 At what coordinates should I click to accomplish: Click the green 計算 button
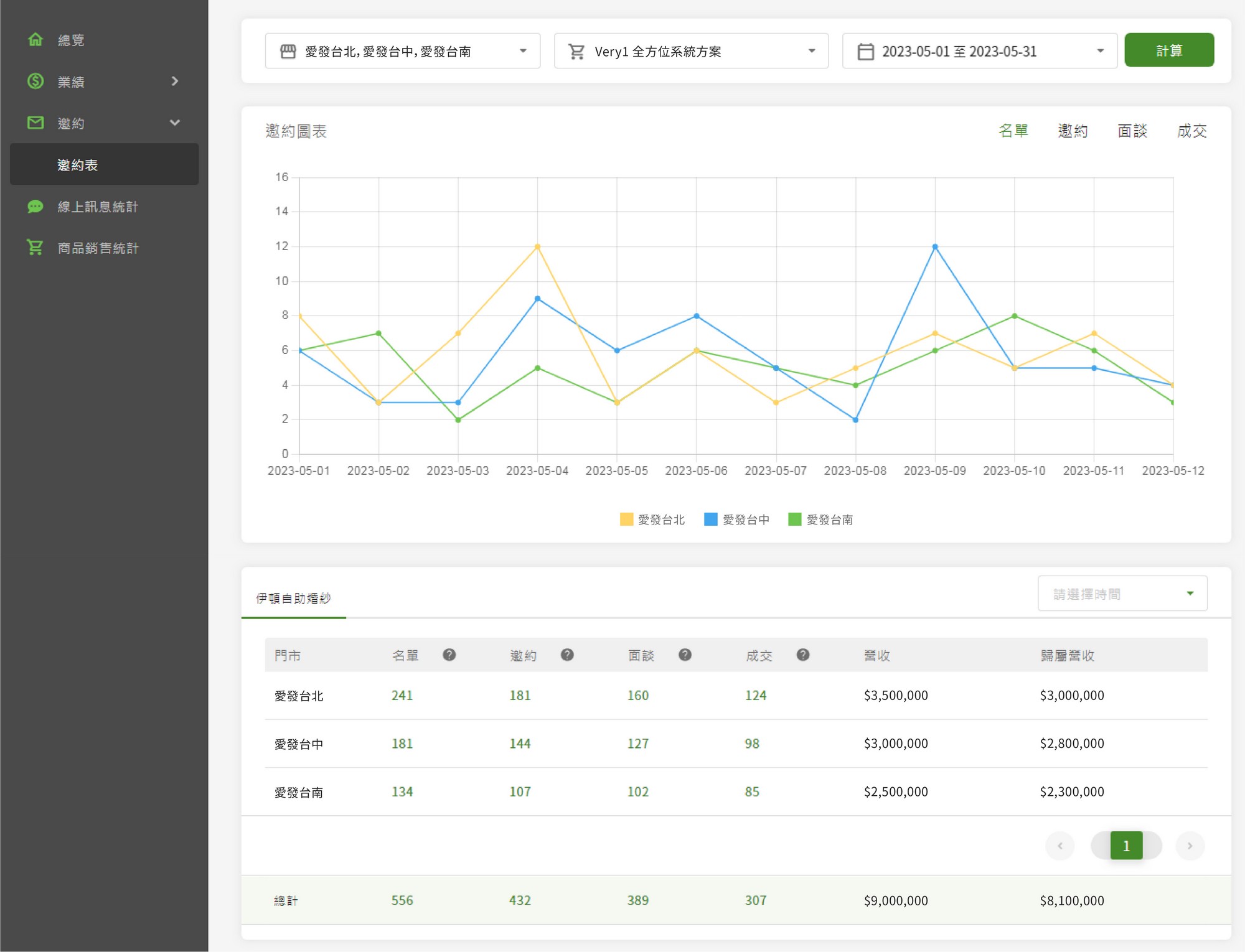(1169, 50)
